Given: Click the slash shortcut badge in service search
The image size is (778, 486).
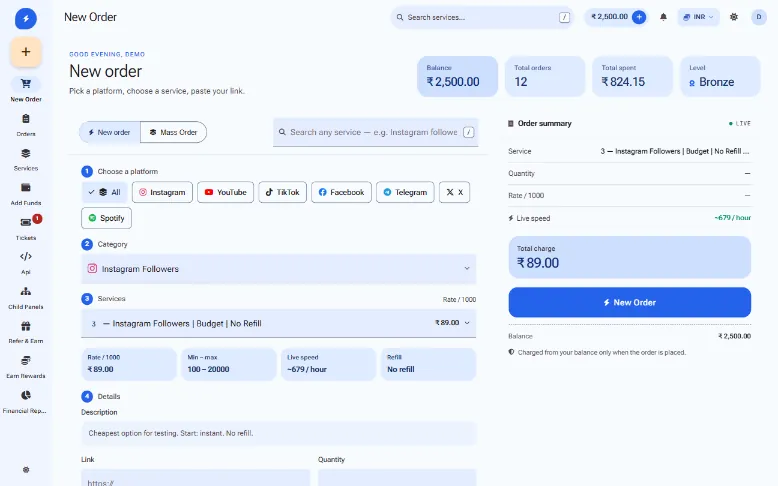Looking at the screenshot, I should (468, 132).
